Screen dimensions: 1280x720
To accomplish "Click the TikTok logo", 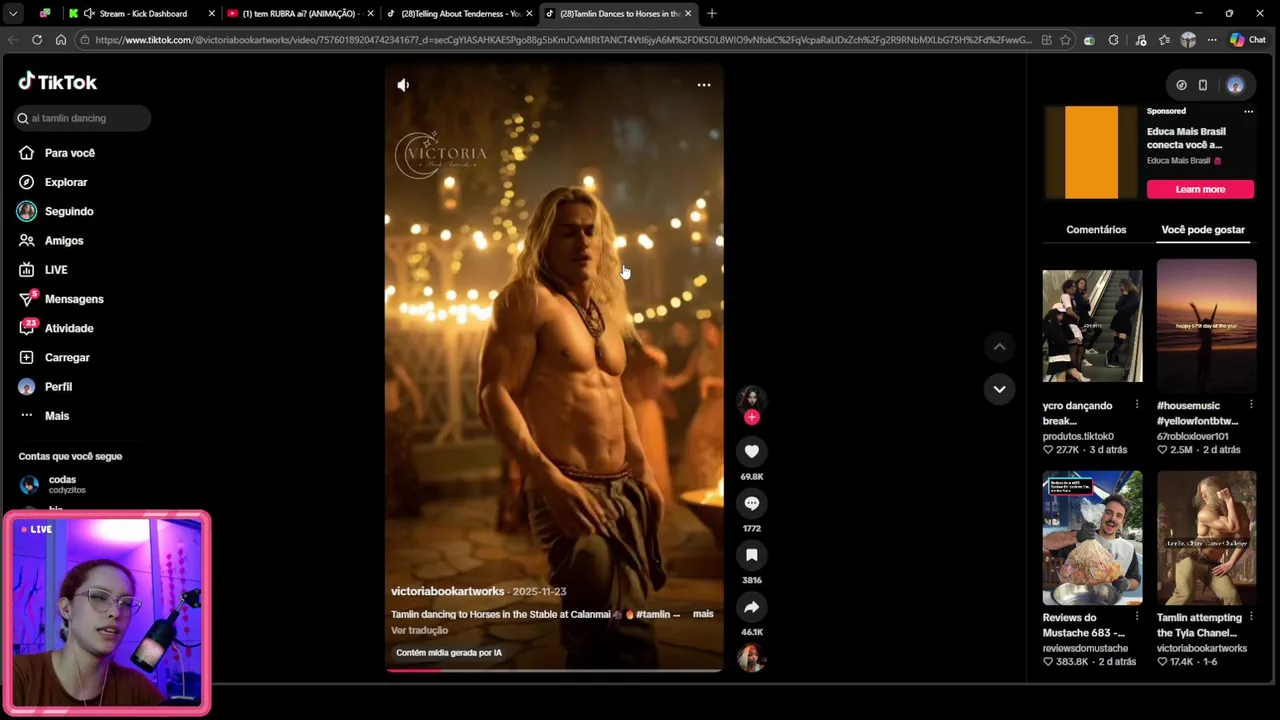I will pyautogui.click(x=57, y=82).
